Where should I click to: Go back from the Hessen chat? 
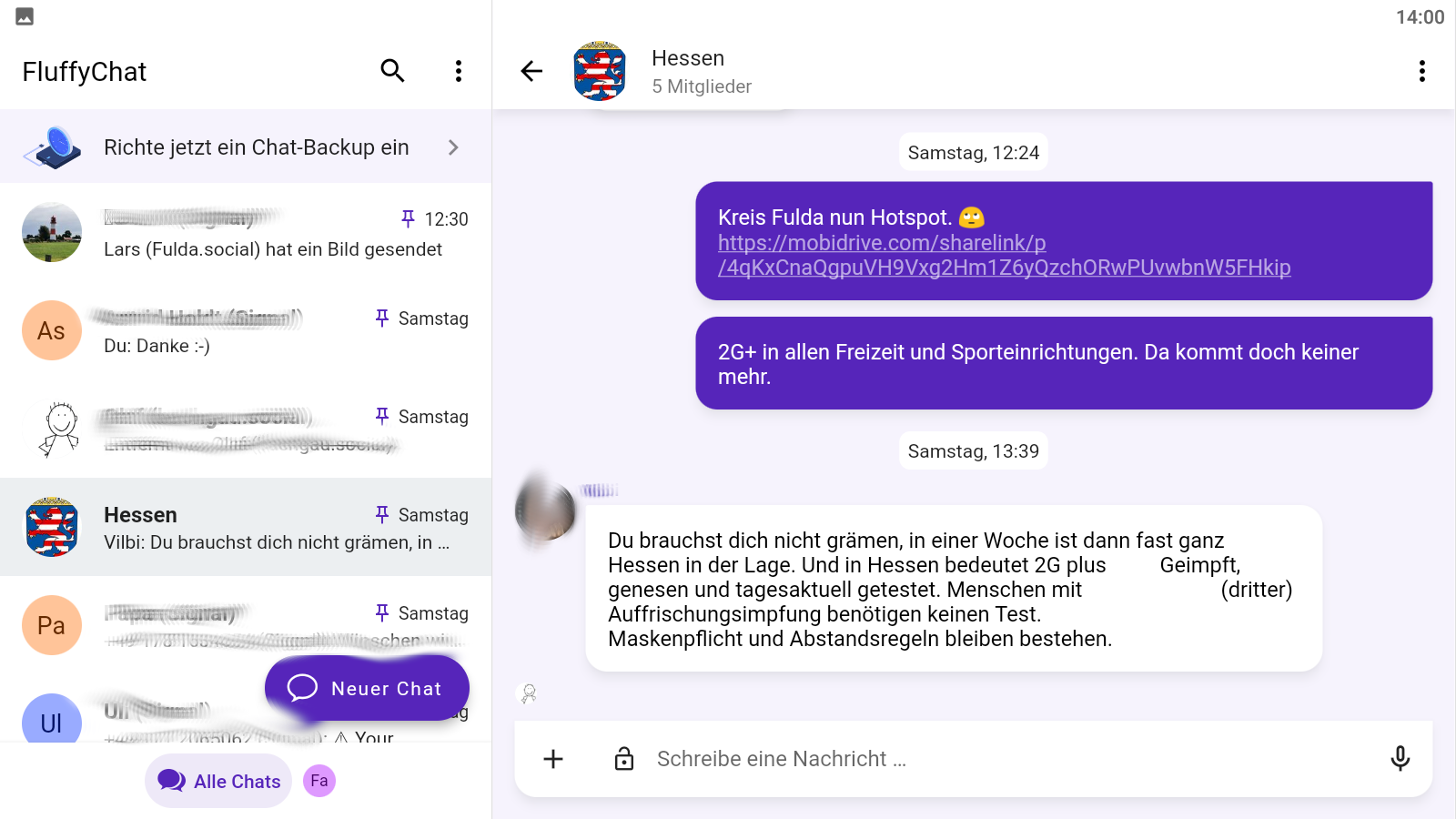[x=531, y=71]
